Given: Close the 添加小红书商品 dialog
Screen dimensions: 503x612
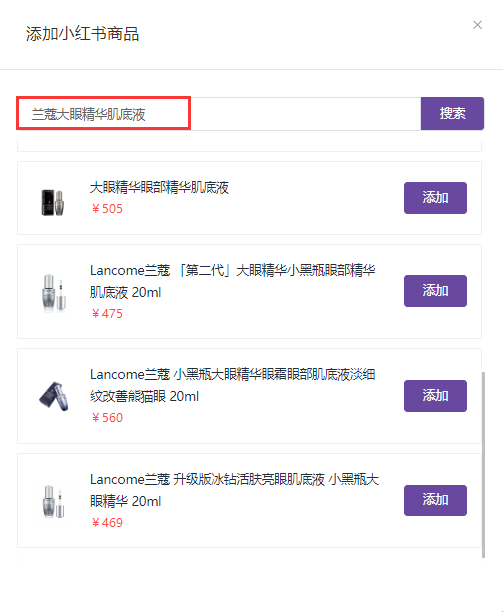Looking at the screenshot, I should pos(477,25).
